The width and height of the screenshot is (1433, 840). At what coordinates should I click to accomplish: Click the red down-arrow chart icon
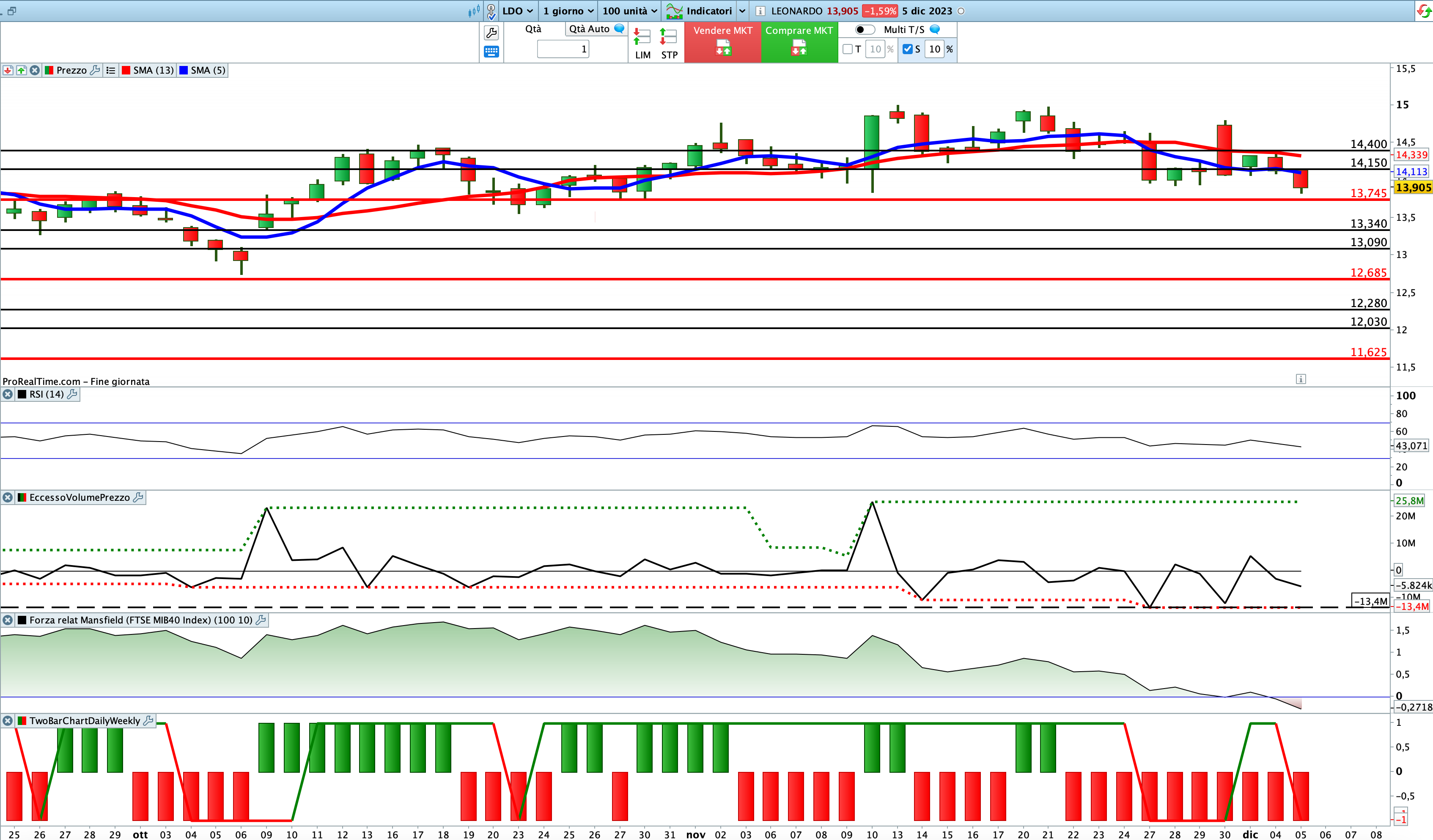coord(8,70)
